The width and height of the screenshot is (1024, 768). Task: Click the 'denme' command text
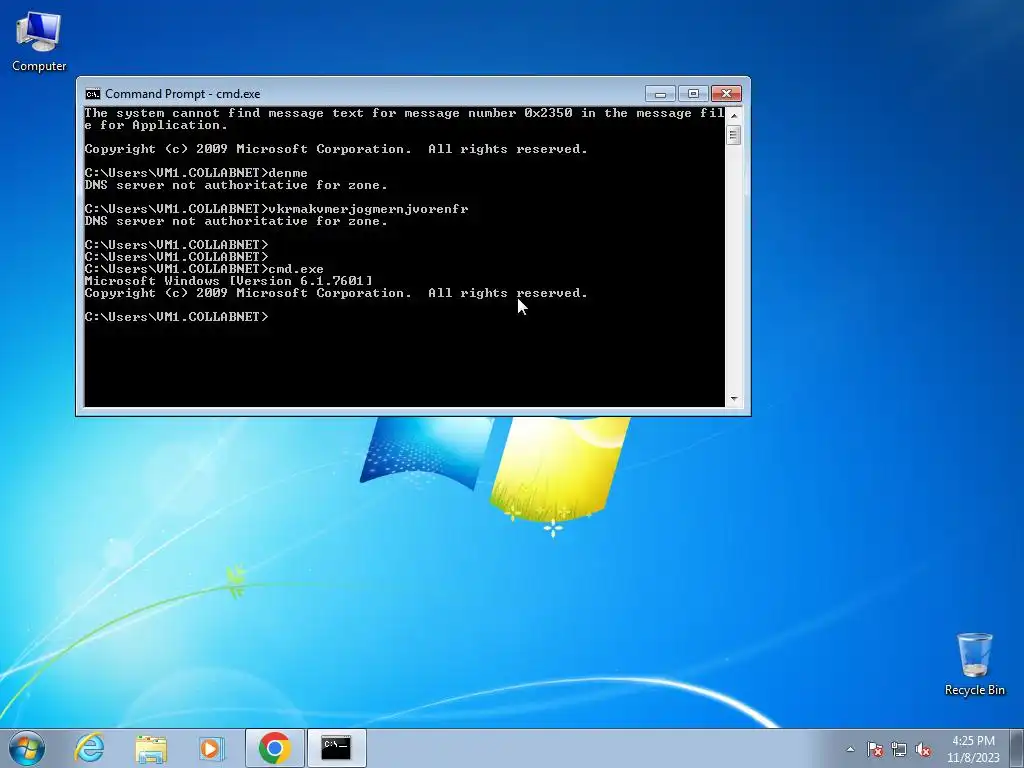click(288, 173)
